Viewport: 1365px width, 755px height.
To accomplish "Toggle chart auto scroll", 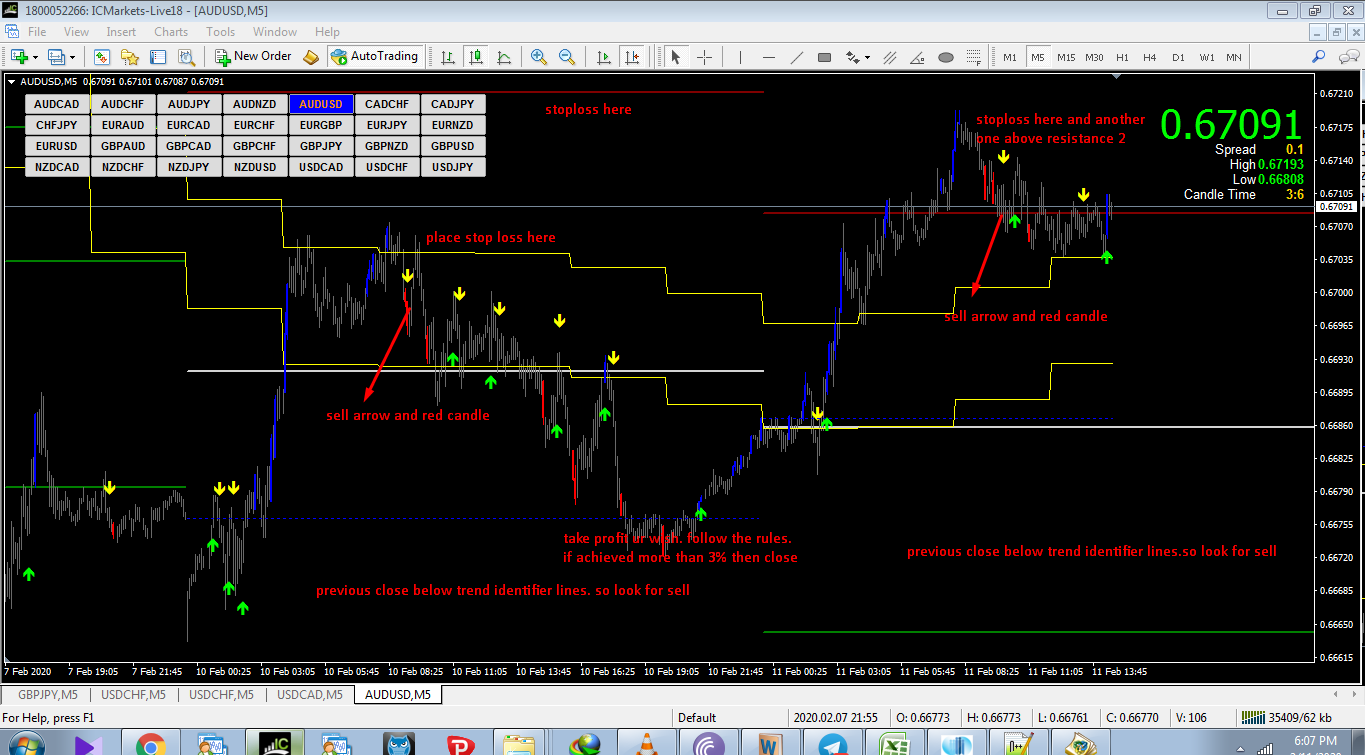I will click(603, 57).
